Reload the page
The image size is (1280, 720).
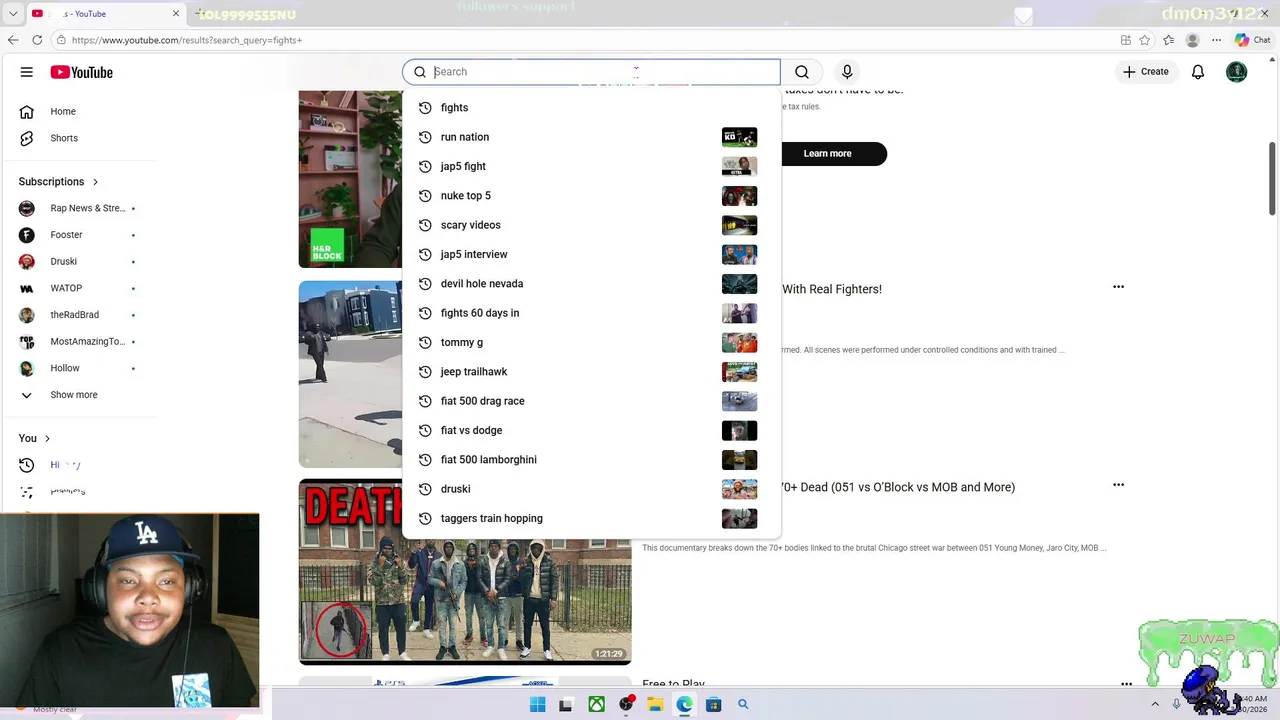[x=37, y=40]
